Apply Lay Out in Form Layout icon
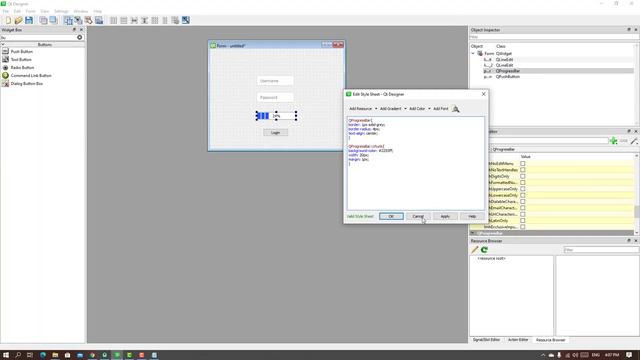The width and height of the screenshot is (640, 360). coord(165,20)
